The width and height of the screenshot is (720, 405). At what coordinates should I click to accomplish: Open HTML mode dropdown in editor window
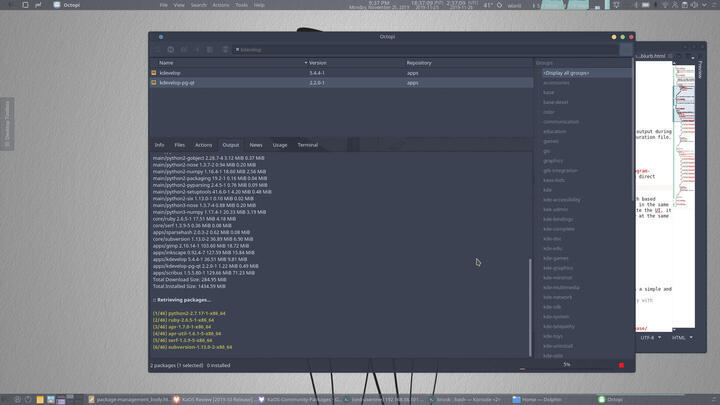(682, 338)
